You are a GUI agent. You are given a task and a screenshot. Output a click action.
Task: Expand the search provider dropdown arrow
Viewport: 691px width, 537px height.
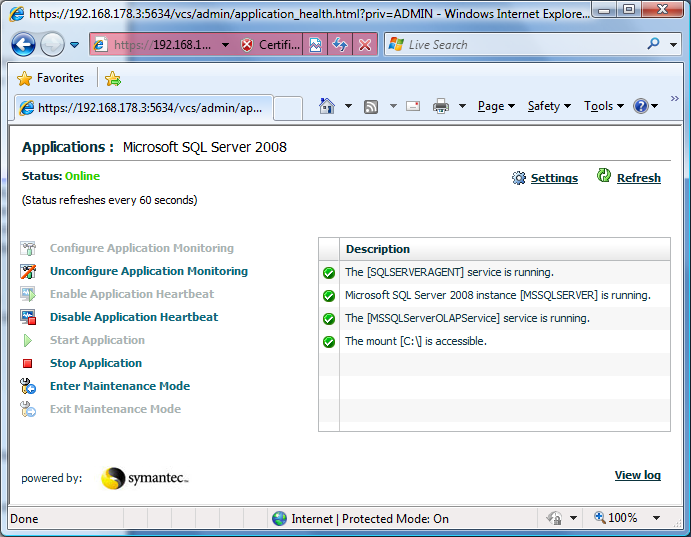[x=673, y=44]
